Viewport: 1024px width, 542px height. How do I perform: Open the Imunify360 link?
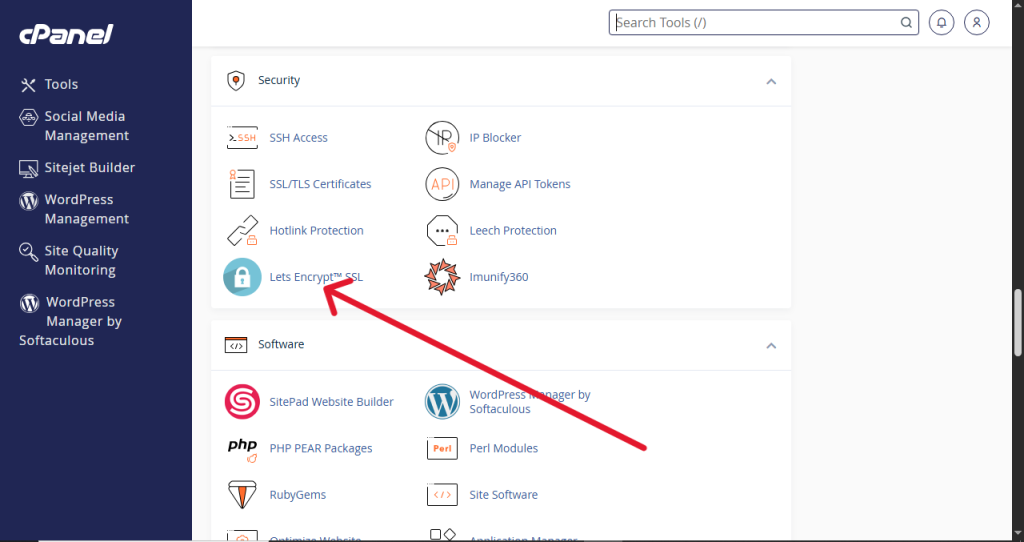point(499,277)
